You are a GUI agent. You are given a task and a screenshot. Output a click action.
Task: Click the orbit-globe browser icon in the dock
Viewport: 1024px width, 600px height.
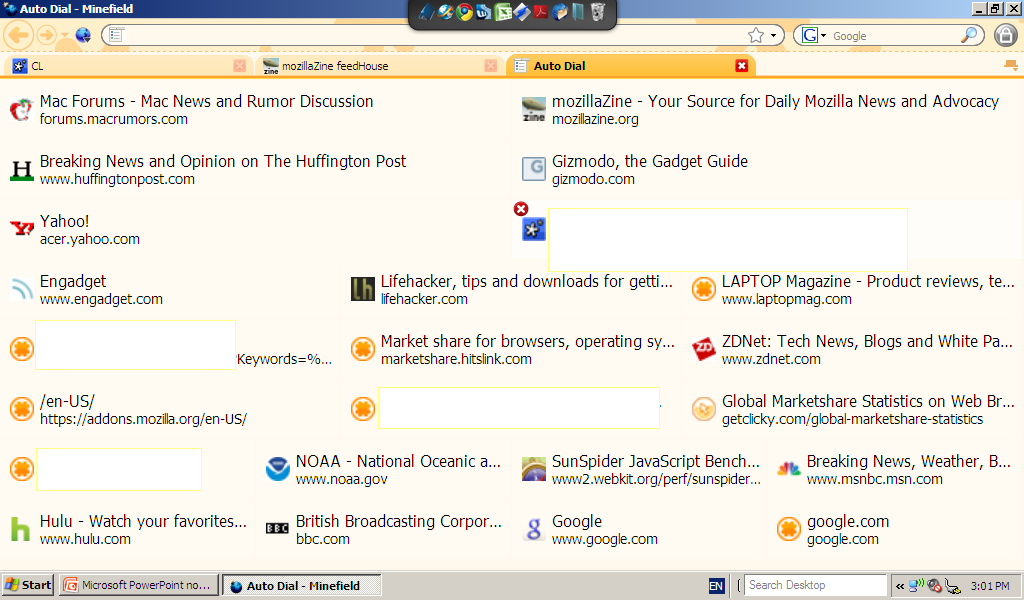click(446, 12)
